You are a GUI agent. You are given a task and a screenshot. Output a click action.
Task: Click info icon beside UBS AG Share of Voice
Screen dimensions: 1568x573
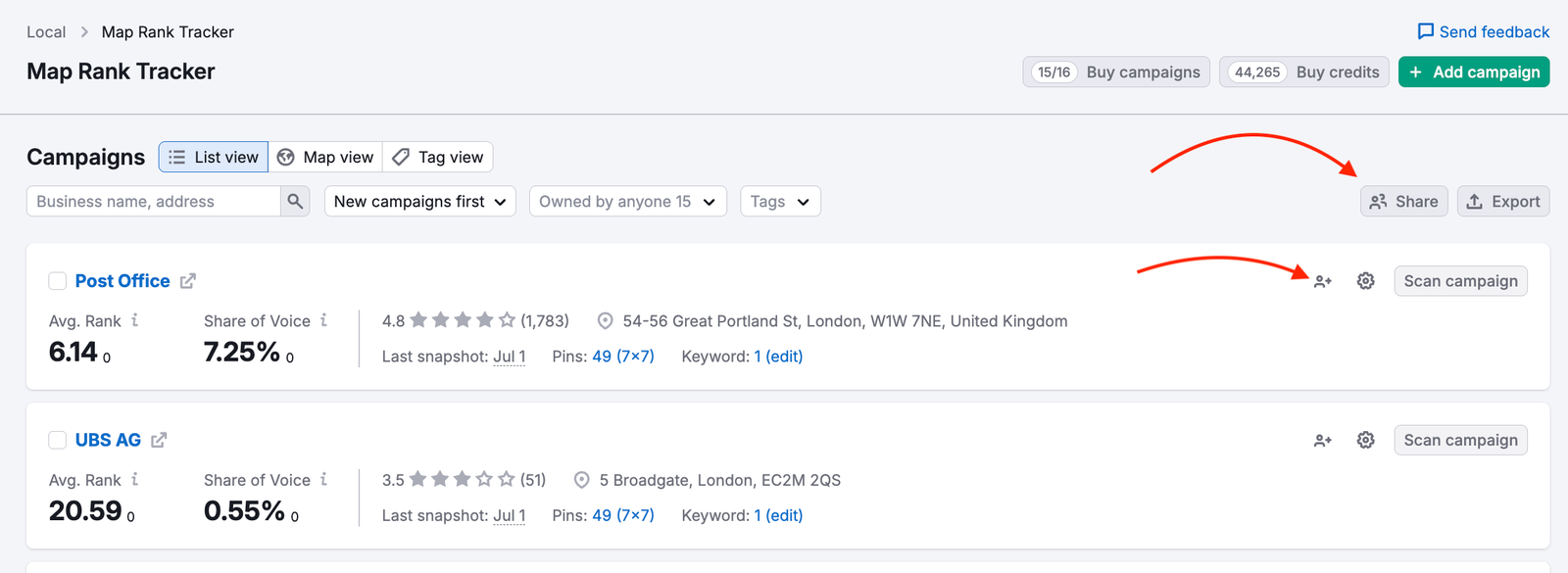click(x=324, y=479)
